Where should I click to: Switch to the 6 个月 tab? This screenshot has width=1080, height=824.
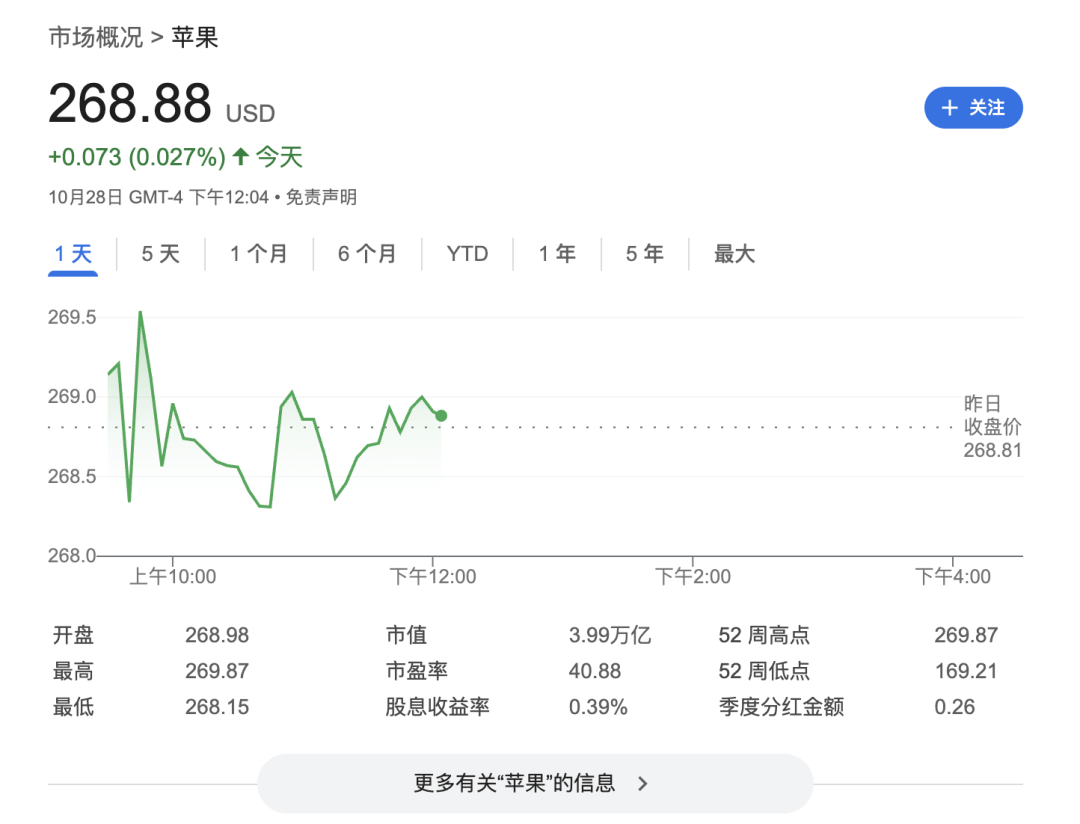pyautogui.click(x=366, y=254)
